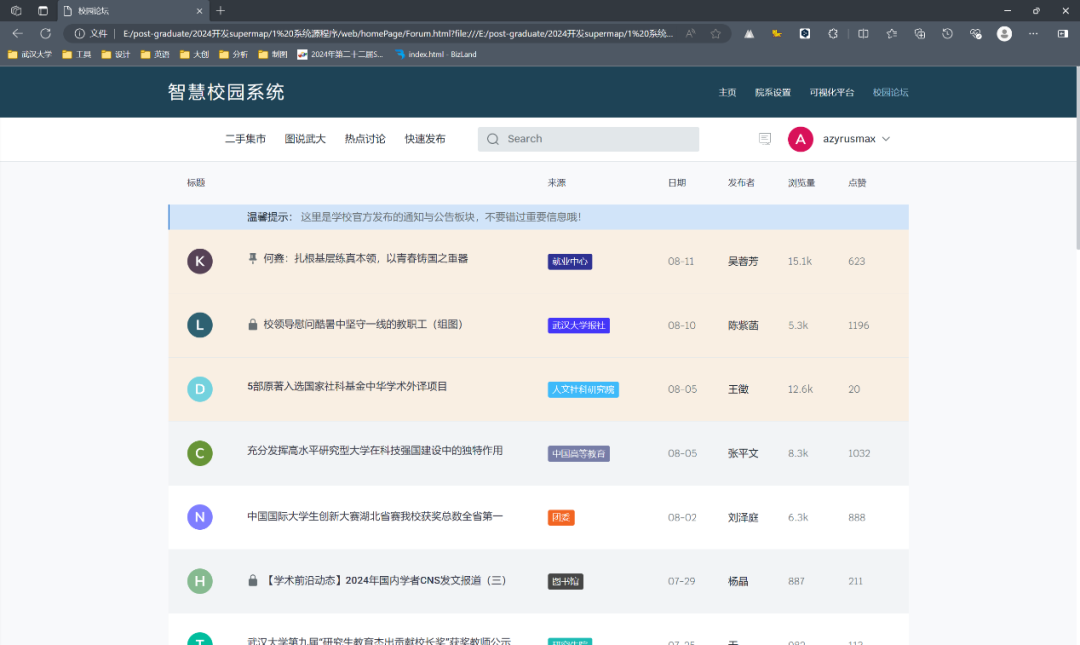Click the green "C" poster avatar
The image size is (1080, 645).
click(200, 453)
